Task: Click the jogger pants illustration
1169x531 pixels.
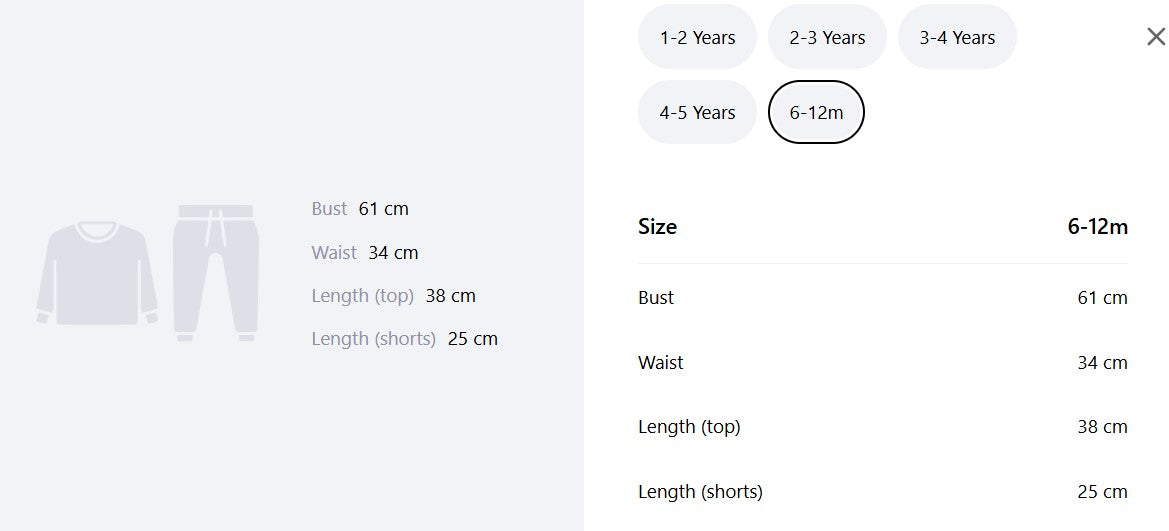Action: pyautogui.click(x=215, y=273)
